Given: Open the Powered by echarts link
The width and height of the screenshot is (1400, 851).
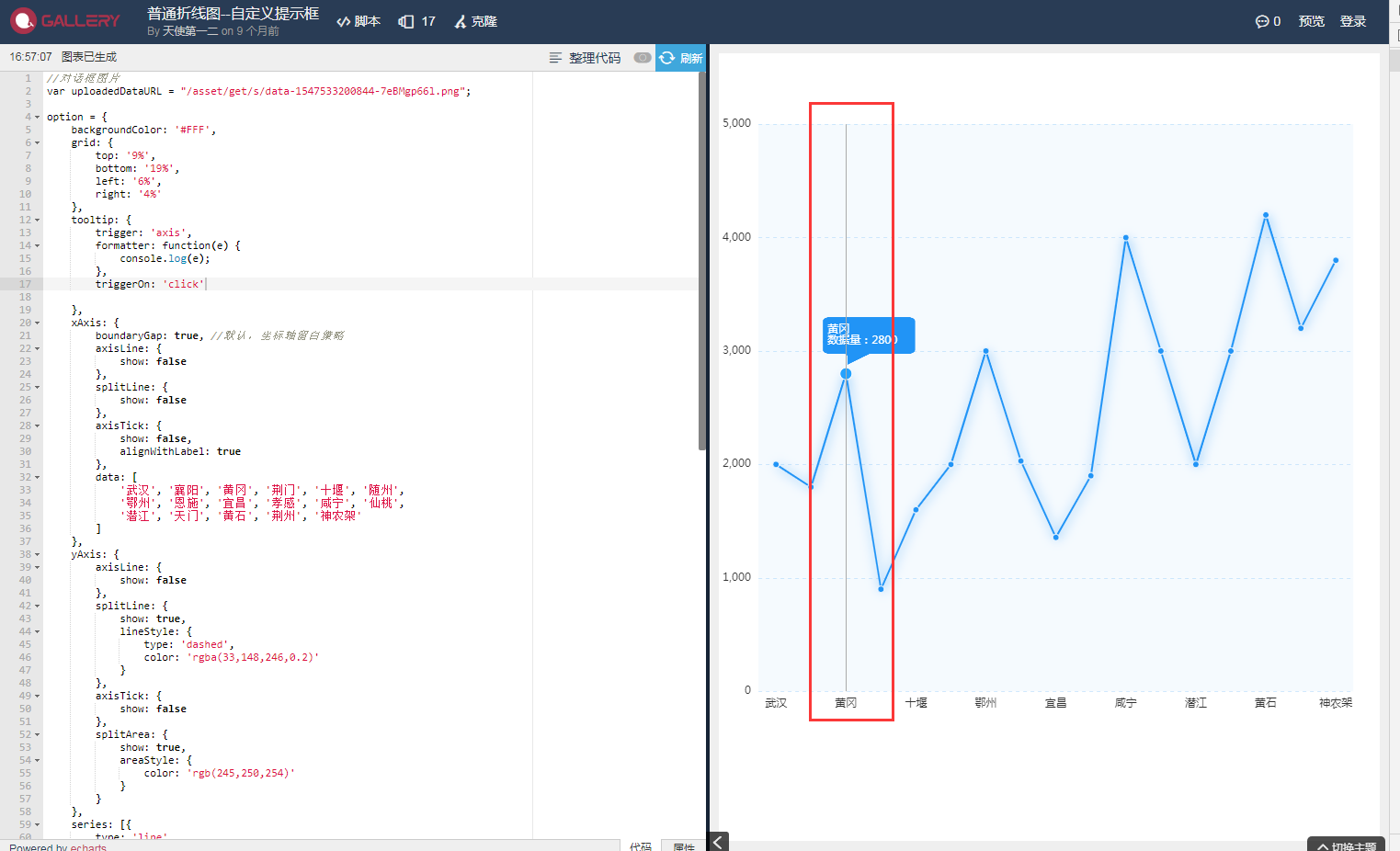Looking at the screenshot, I should [x=89, y=846].
